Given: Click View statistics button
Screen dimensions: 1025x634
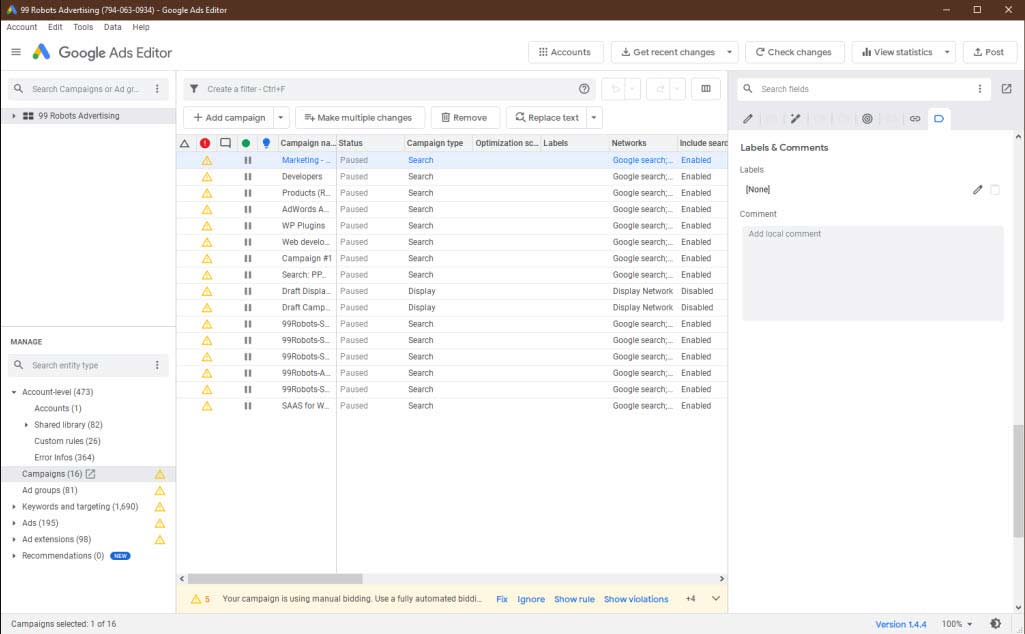Looking at the screenshot, I should coord(897,52).
